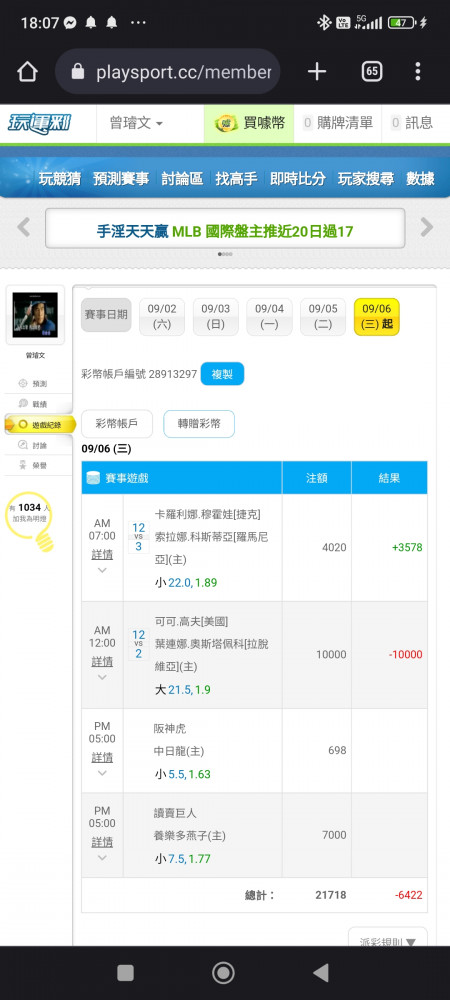Screen dimensions: 450x1000
Task: Click the 玩運彩 site logo
Action: click(x=40, y=124)
